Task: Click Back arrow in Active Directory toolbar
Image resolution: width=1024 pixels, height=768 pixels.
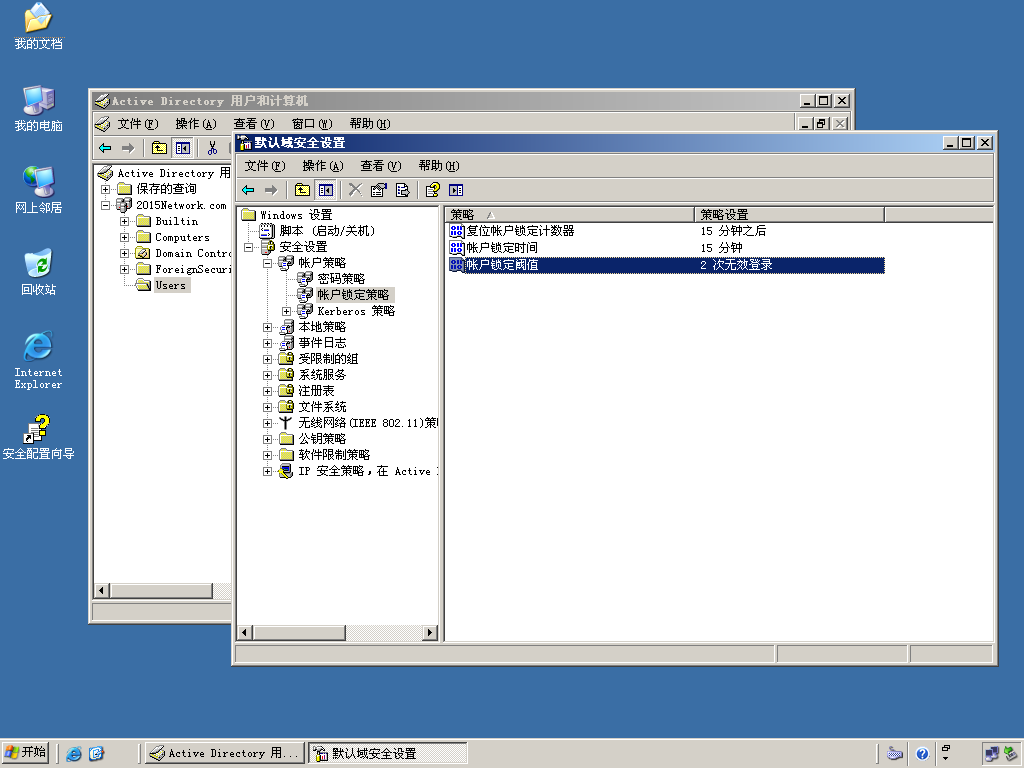Action: (105, 148)
